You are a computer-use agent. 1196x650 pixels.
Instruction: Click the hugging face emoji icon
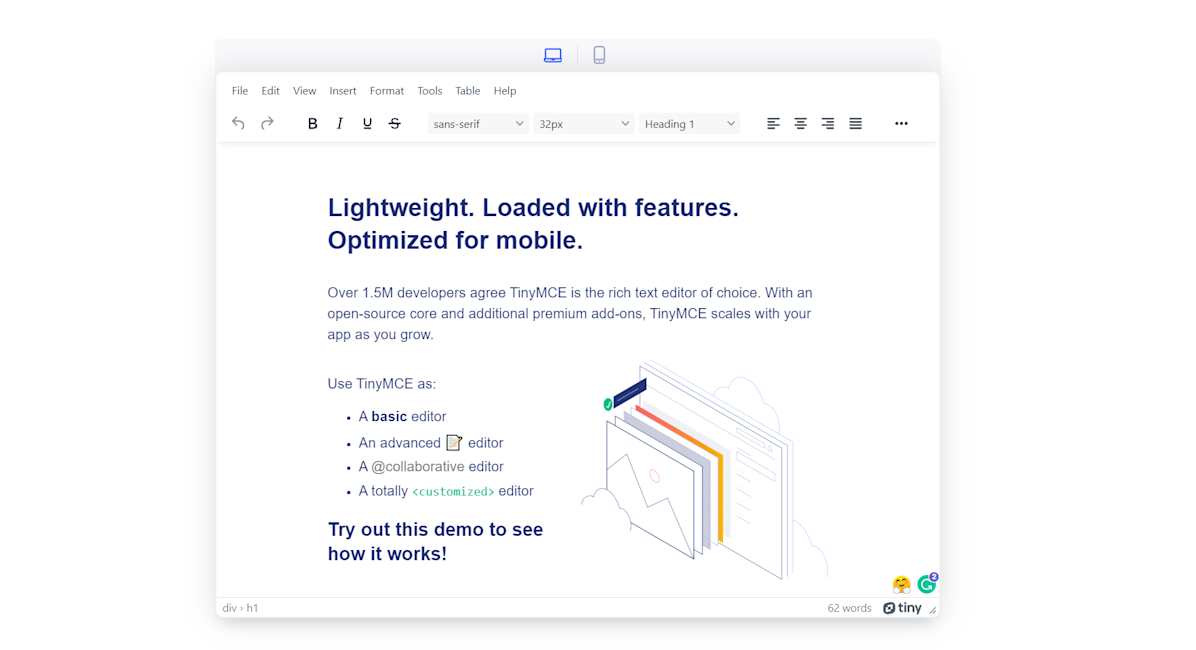click(x=902, y=584)
